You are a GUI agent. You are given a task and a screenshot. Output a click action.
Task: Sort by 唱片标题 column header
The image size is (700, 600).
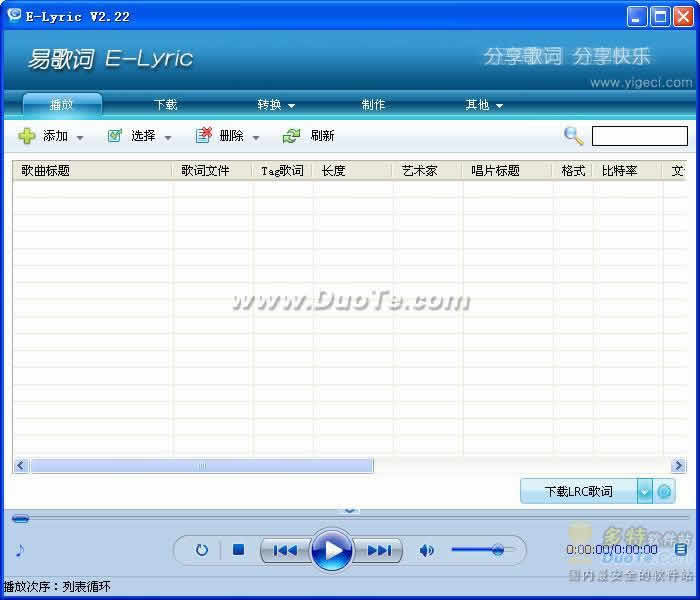[x=508, y=171]
